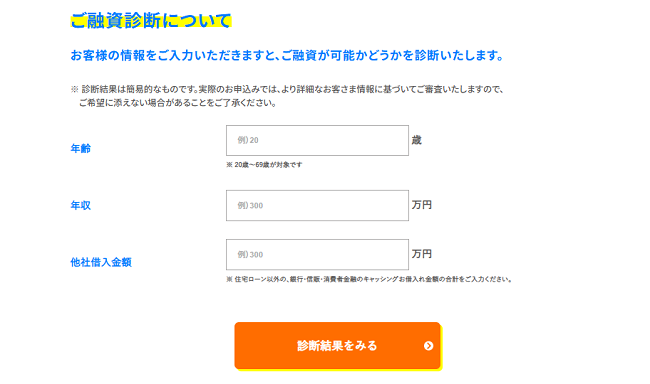
Task: Click the 住宅ローン以外 note under the borrowing field
Action: click(369, 279)
